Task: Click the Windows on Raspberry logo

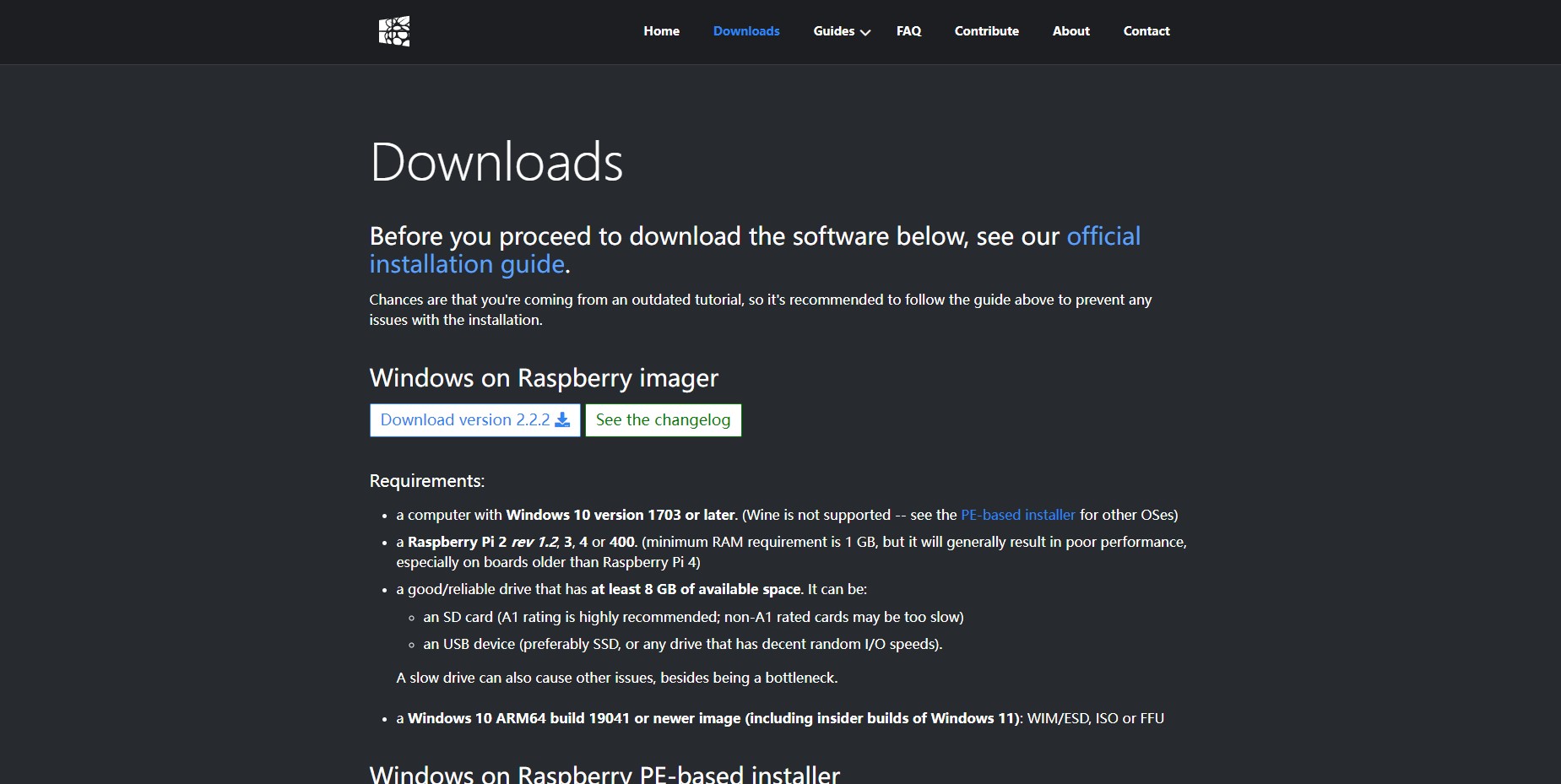Action: (394, 31)
